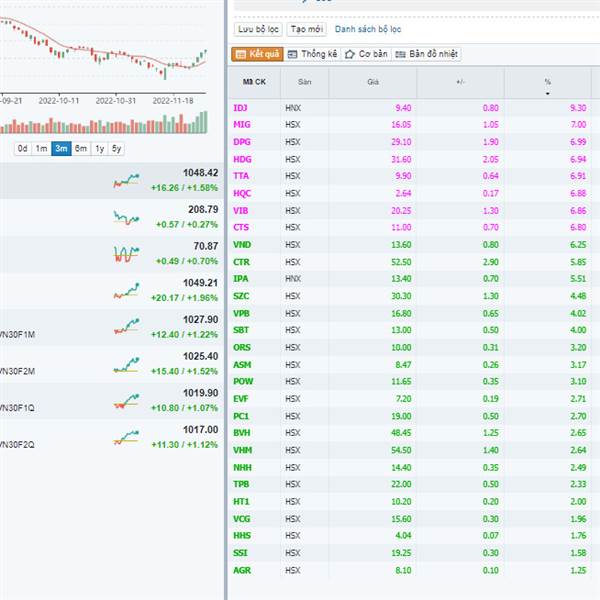
Task: Click the 9.30 percent value for IDJ
Action: click(x=578, y=108)
